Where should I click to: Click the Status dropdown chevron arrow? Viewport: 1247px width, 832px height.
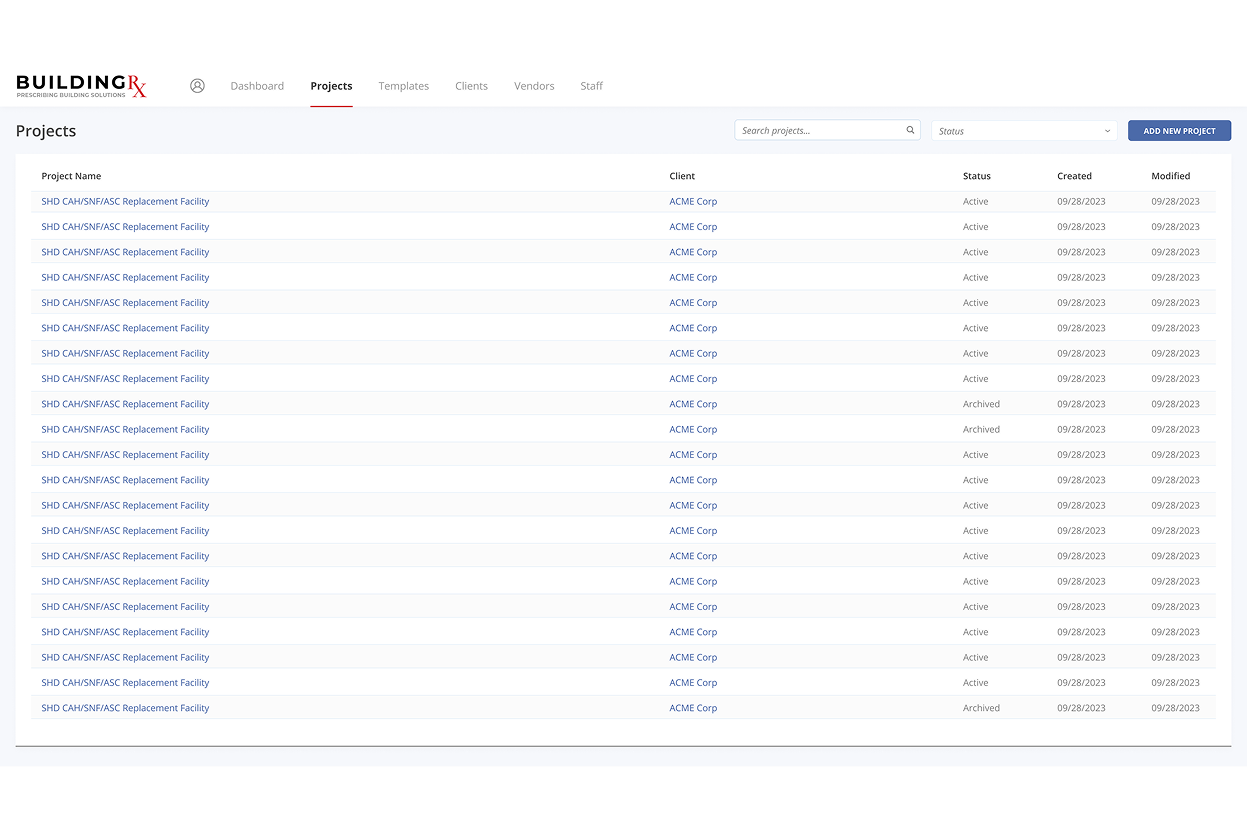(x=1107, y=131)
